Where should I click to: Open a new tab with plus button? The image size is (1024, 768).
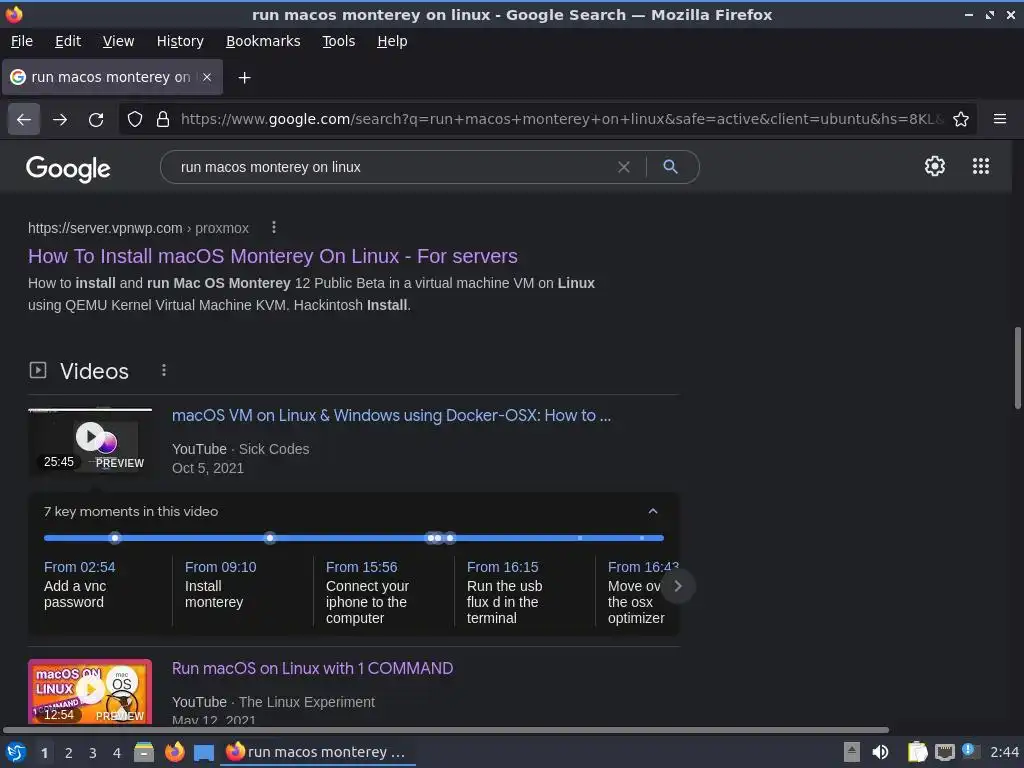coord(244,78)
